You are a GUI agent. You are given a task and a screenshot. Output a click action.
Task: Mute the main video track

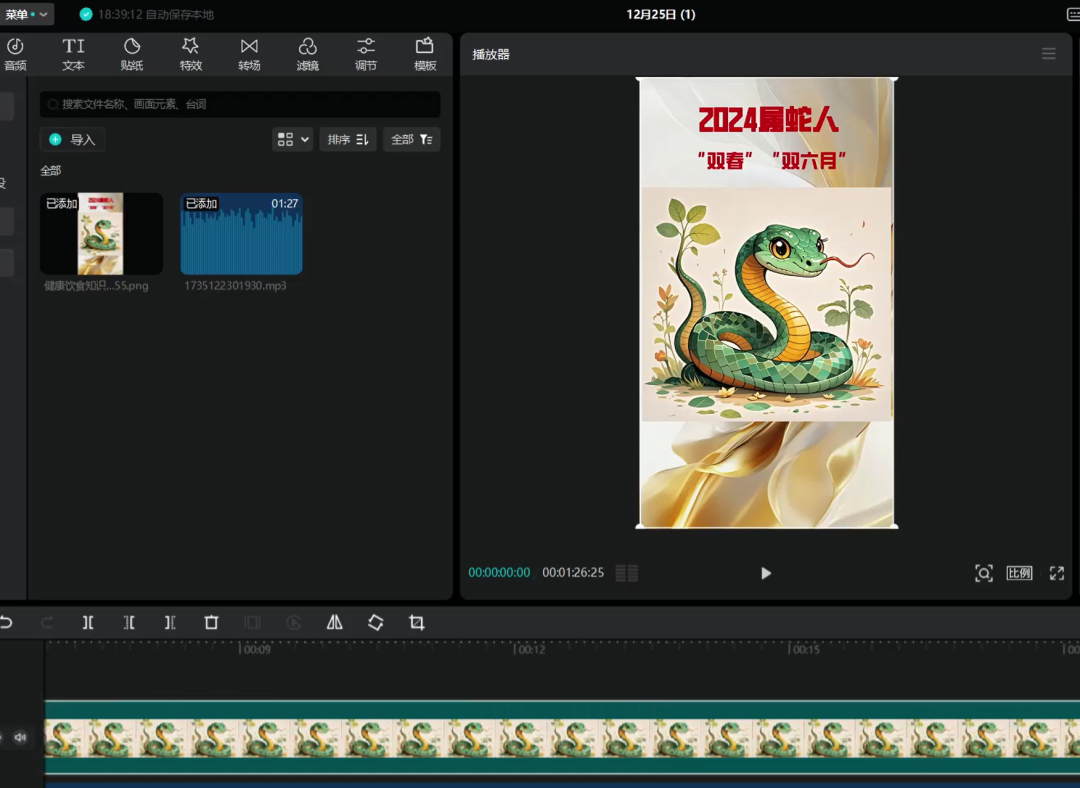tap(20, 738)
